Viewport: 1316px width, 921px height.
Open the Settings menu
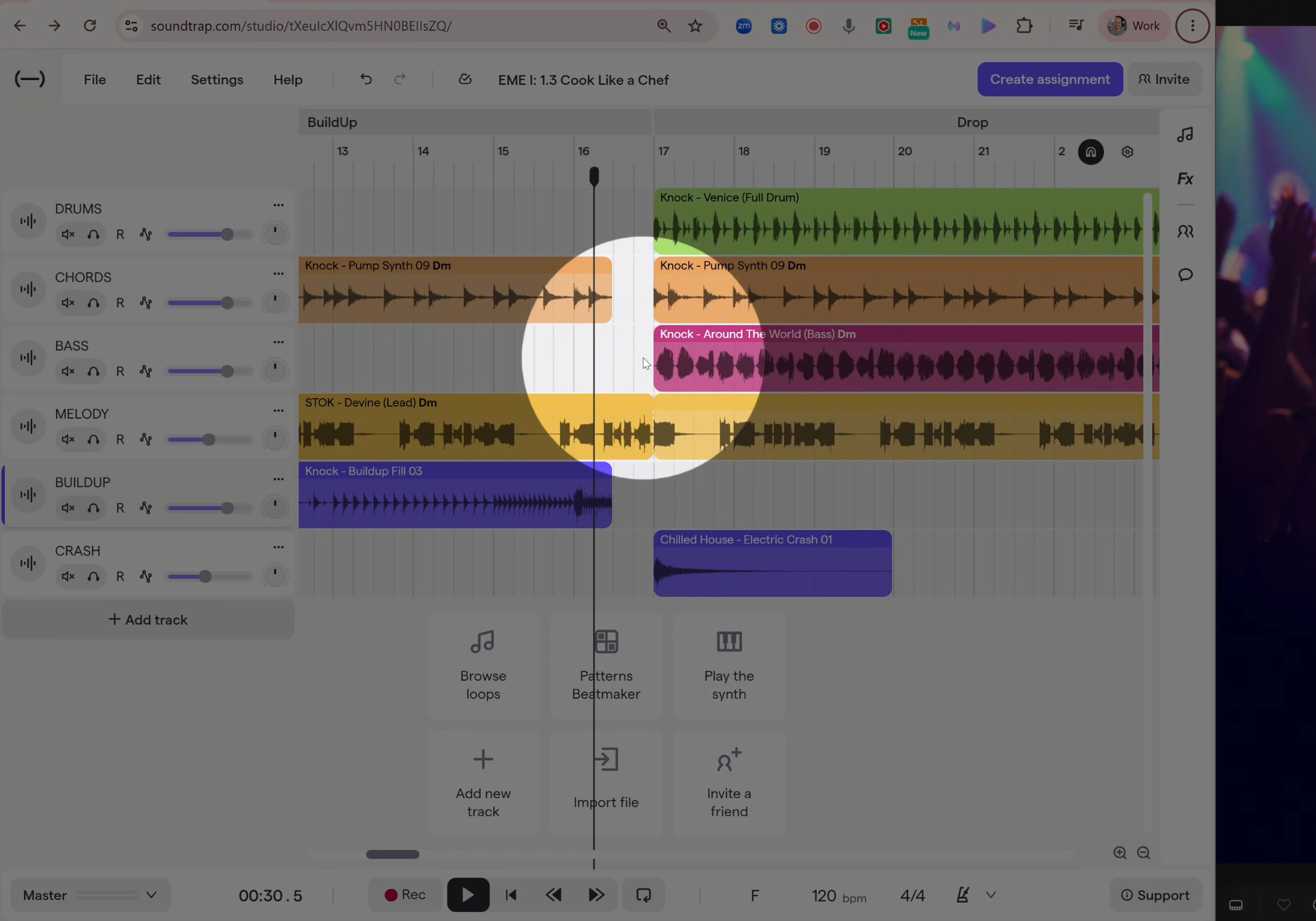coord(217,80)
